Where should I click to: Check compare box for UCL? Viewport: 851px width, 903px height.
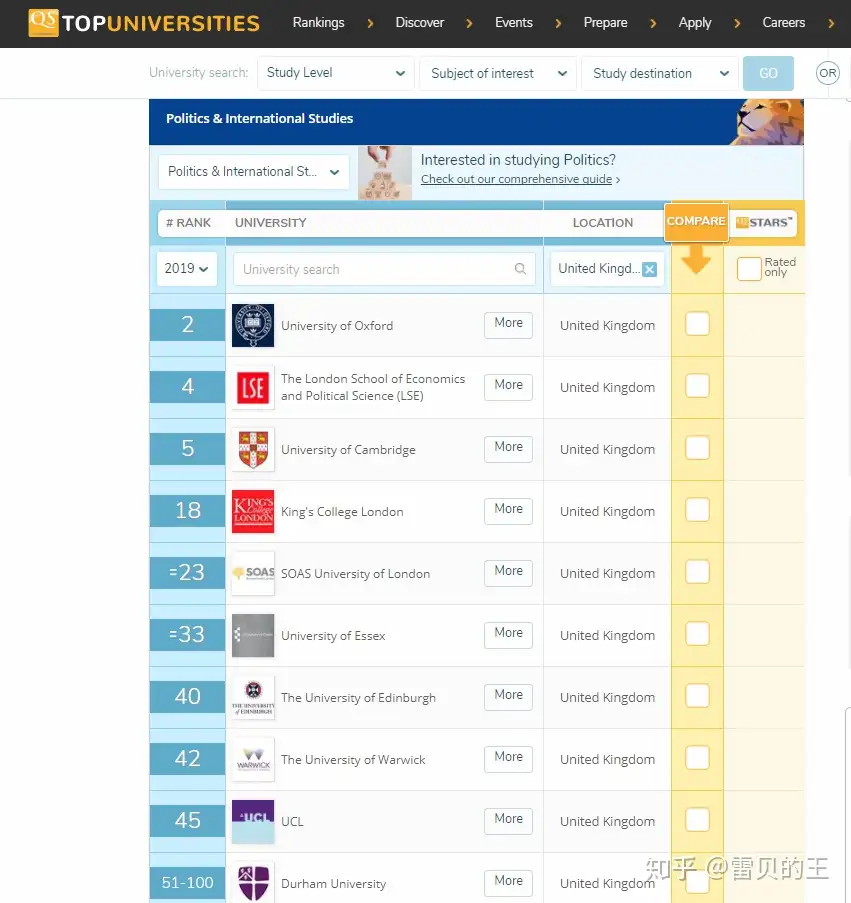[697, 820]
